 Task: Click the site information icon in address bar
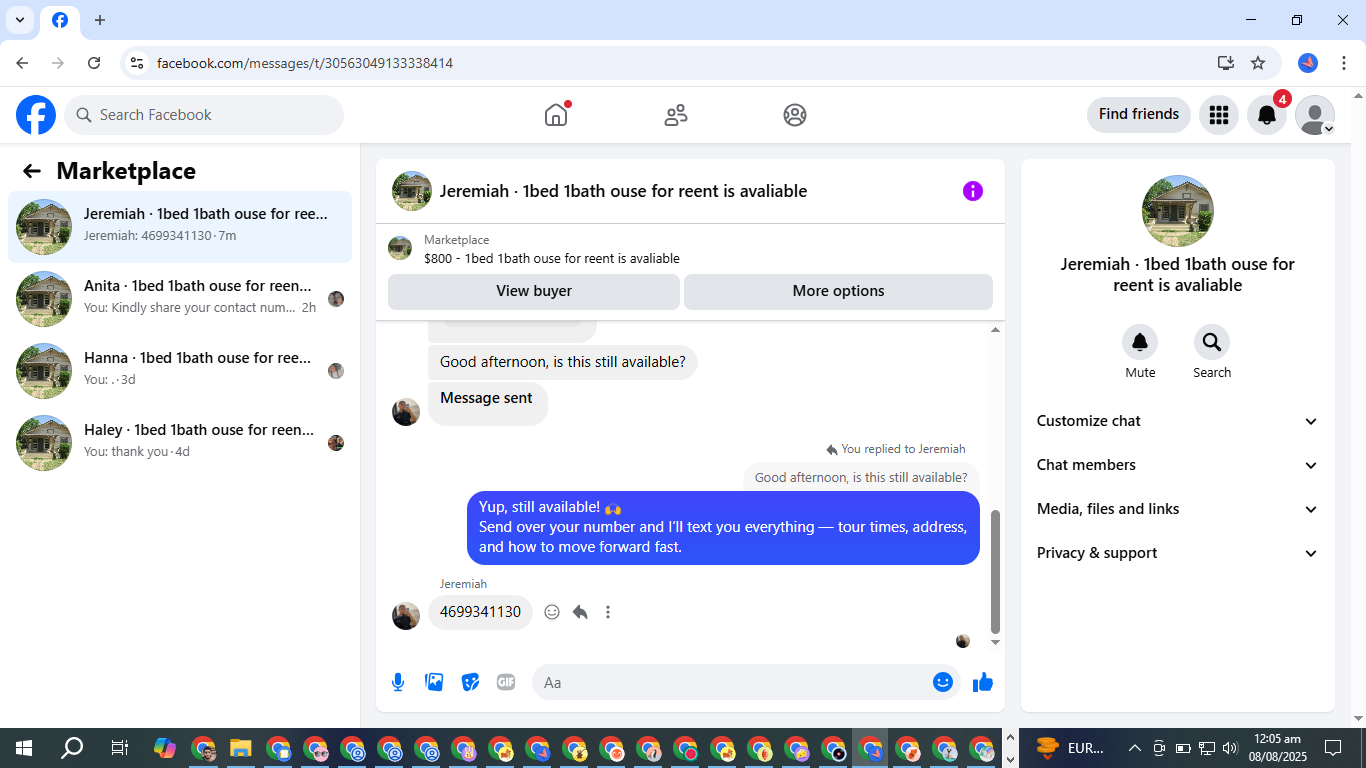pos(137,63)
